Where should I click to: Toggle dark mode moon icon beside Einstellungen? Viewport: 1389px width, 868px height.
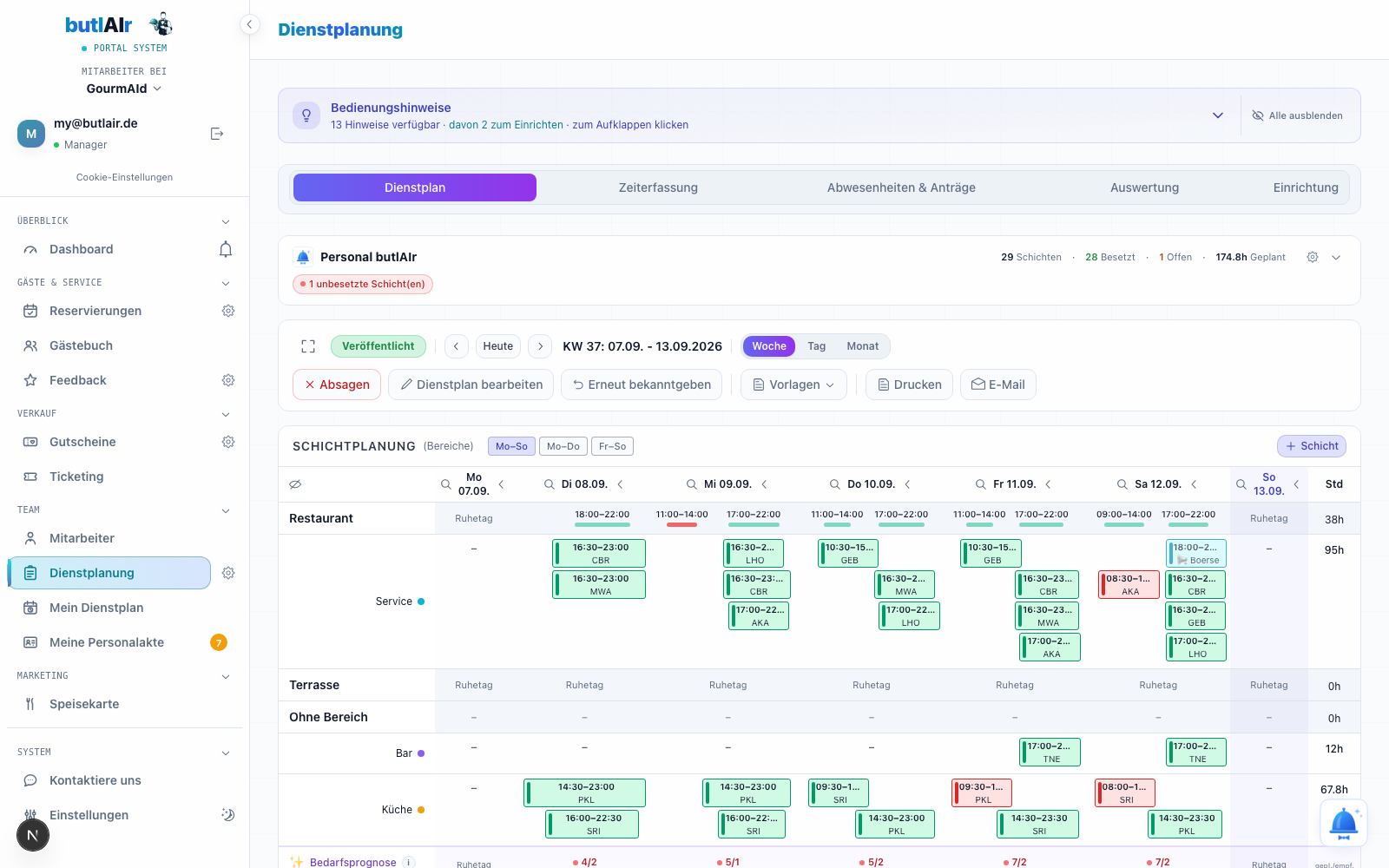coord(228,815)
